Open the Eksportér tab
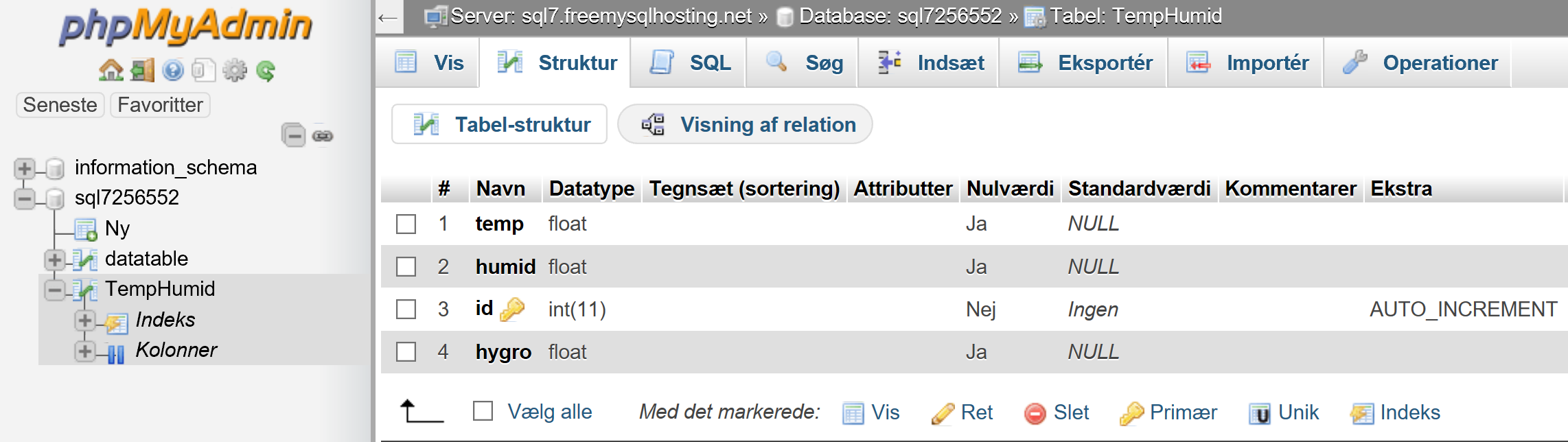 tap(1084, 63)
